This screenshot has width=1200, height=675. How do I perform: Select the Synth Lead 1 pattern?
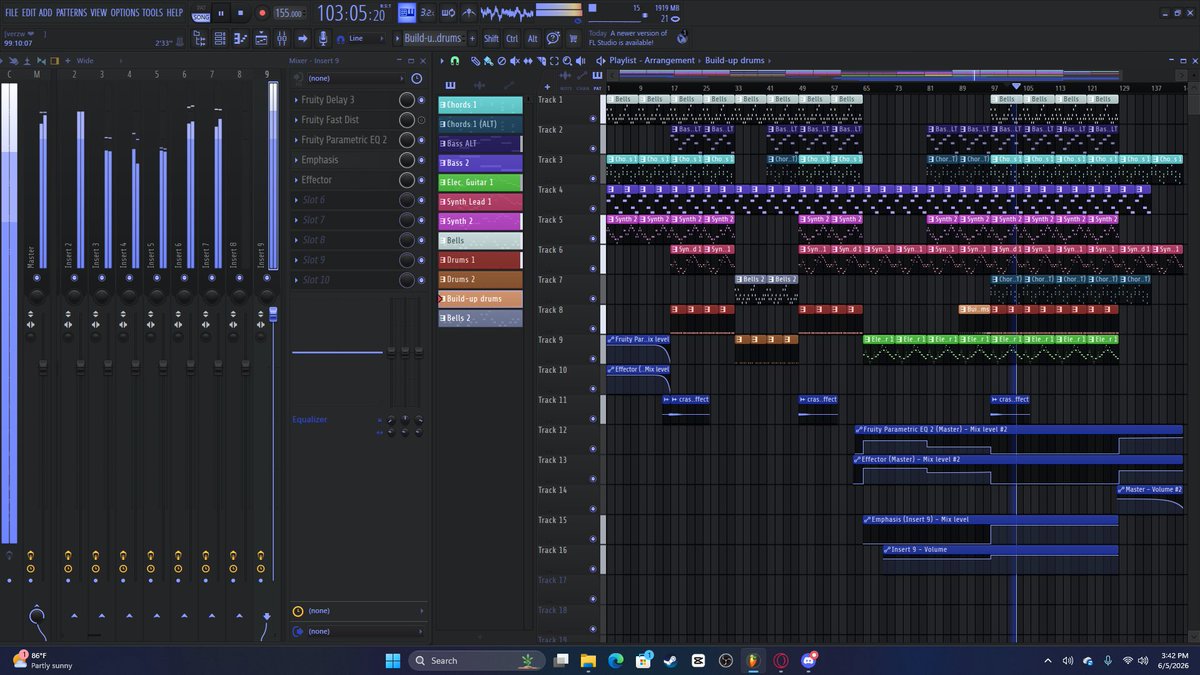480,202
